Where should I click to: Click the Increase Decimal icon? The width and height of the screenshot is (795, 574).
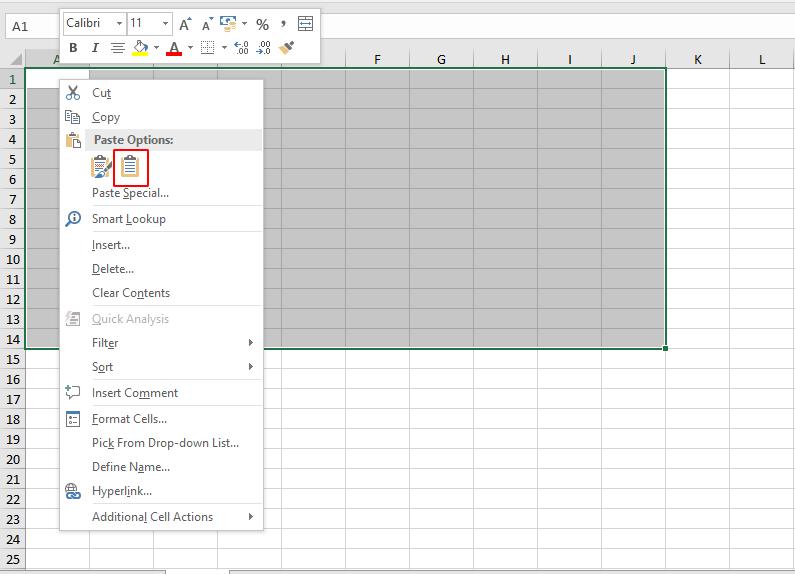pos(241,47)
